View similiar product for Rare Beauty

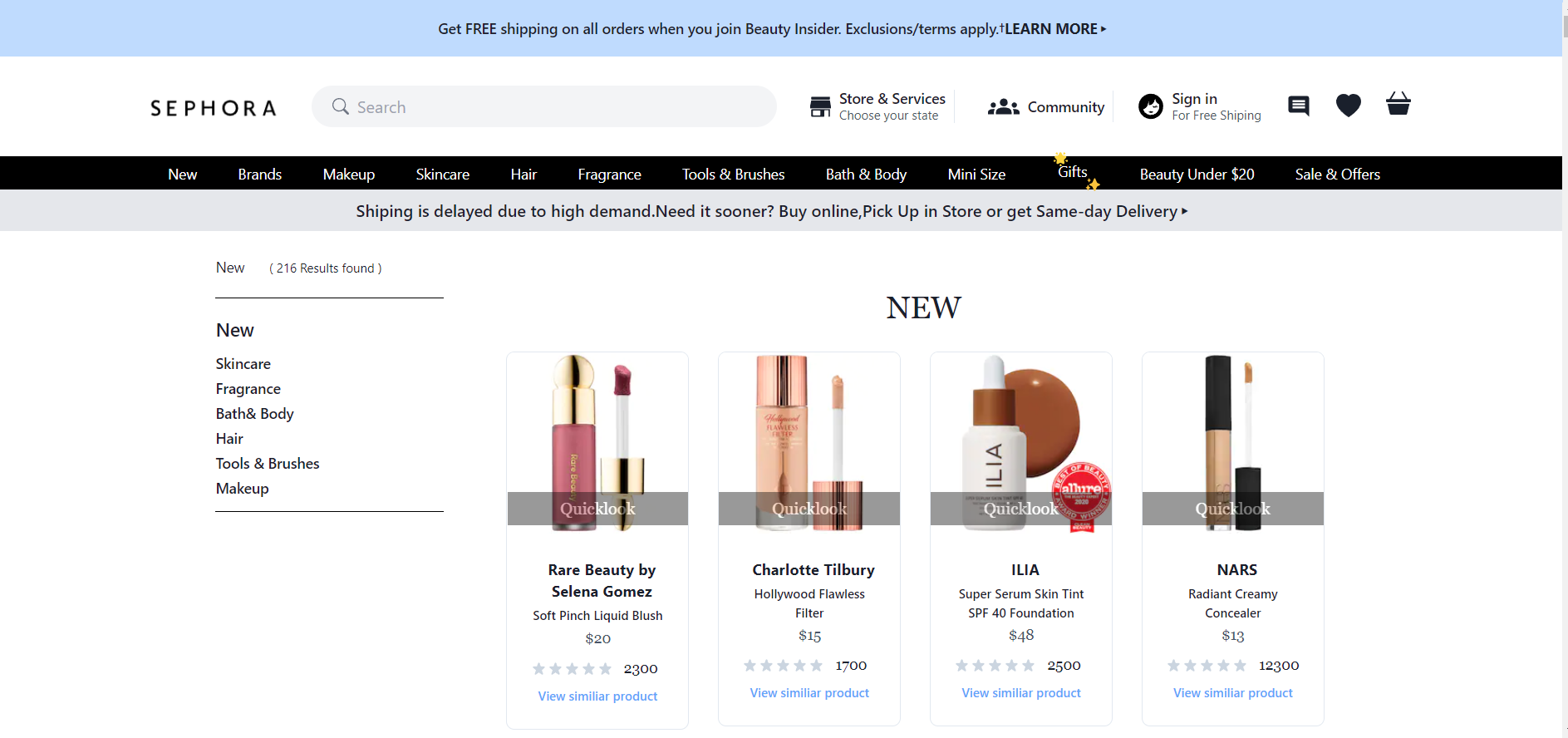pyautogui.click(x=597, y=696)
